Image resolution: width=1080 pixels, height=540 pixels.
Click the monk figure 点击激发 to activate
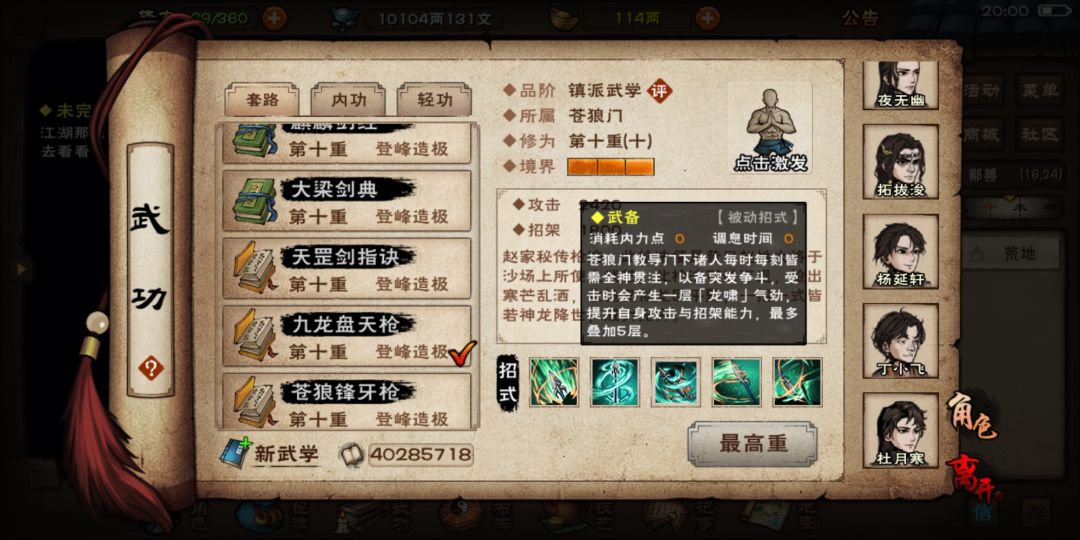pos(770,129)
